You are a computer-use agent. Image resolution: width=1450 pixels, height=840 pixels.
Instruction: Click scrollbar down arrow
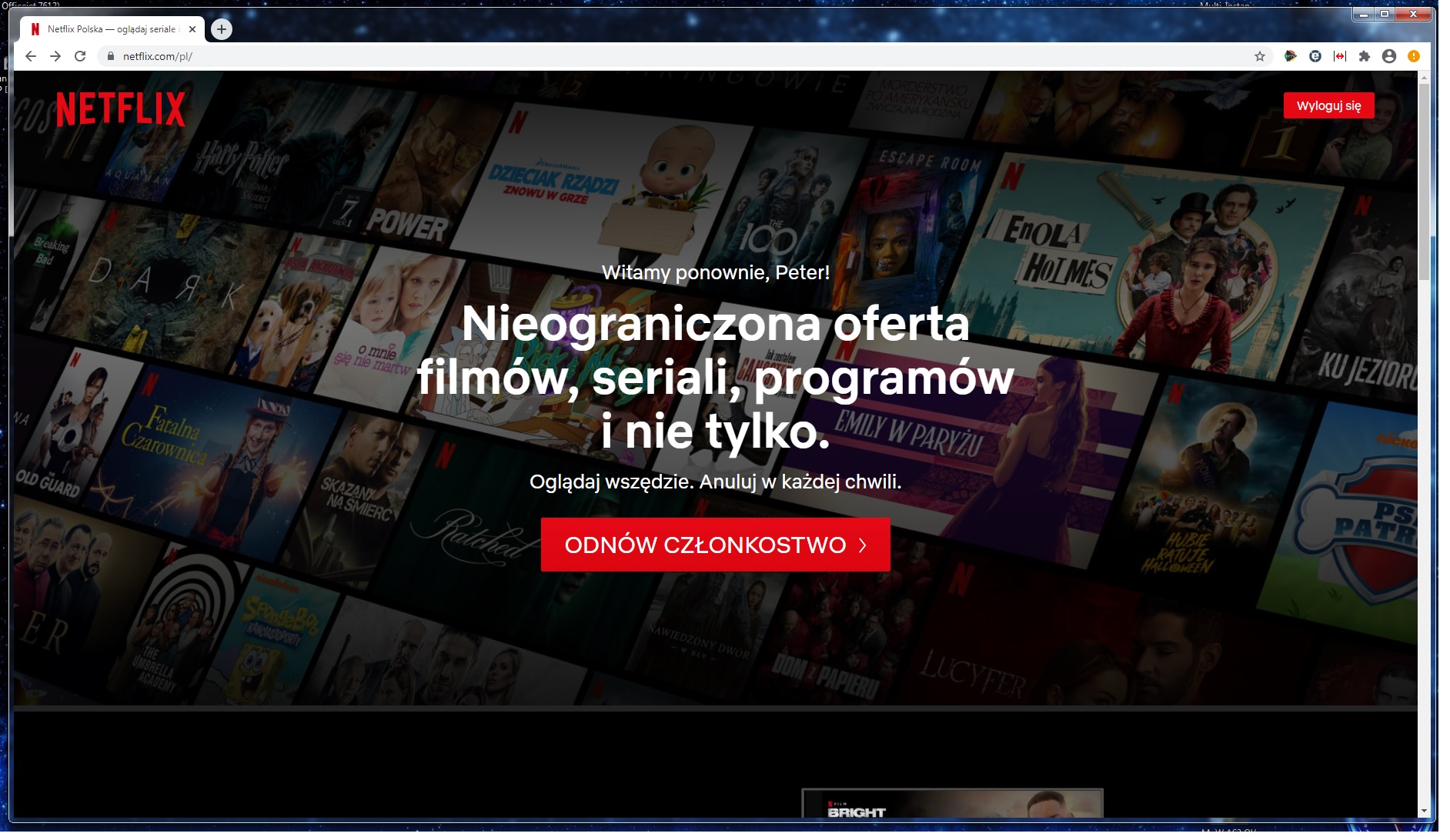coord(1424,811)
